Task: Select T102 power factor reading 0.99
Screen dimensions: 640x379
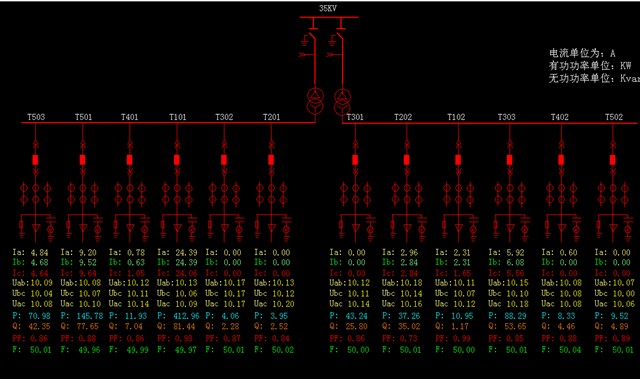Action: coord(462,339)
